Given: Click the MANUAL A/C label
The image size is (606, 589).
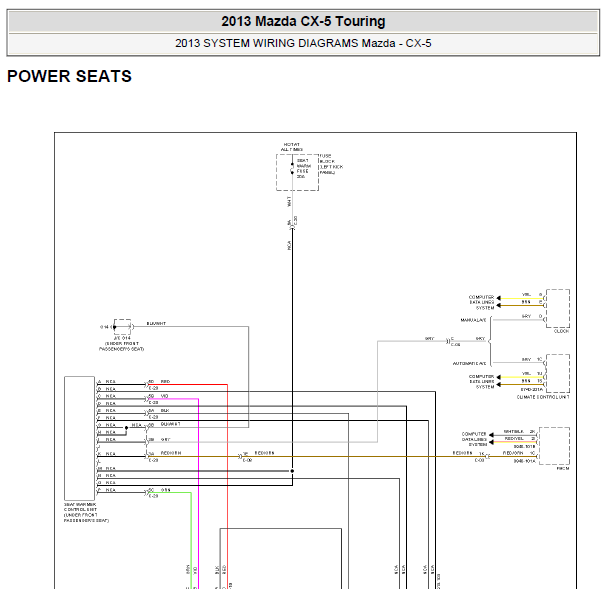Looking at the screenshot, I should point(473,320).
